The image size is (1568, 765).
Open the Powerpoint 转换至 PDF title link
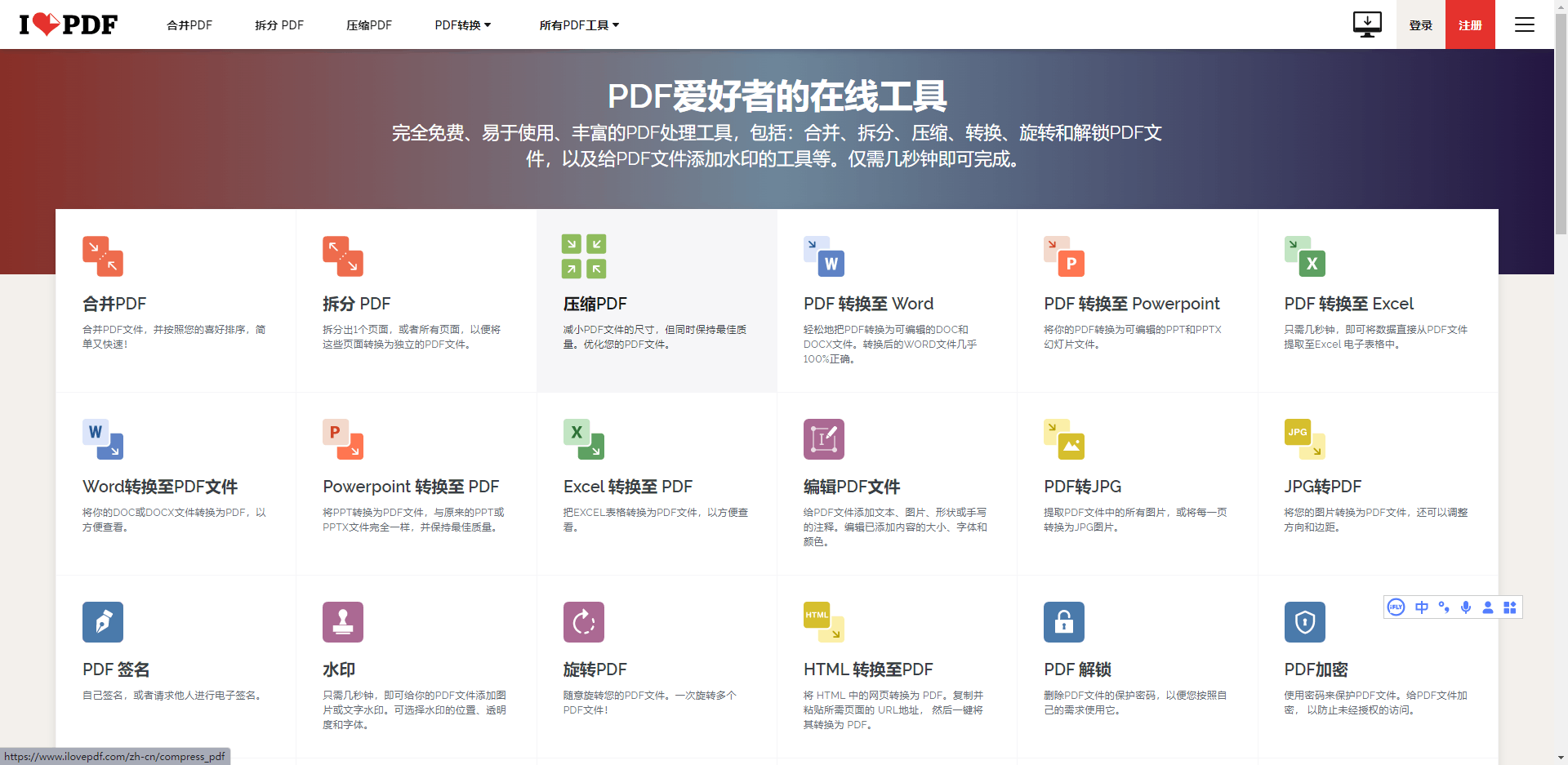click(x=411, y=487)
